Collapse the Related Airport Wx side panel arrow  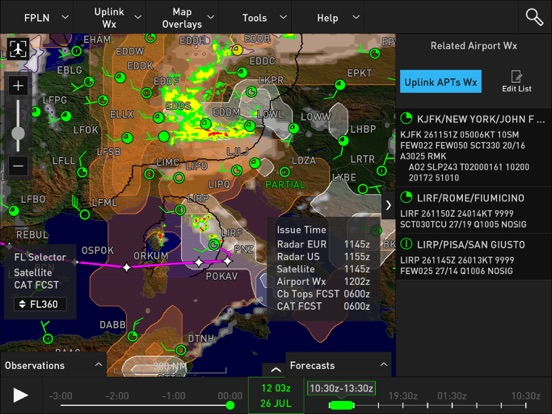tap(388, 205)
